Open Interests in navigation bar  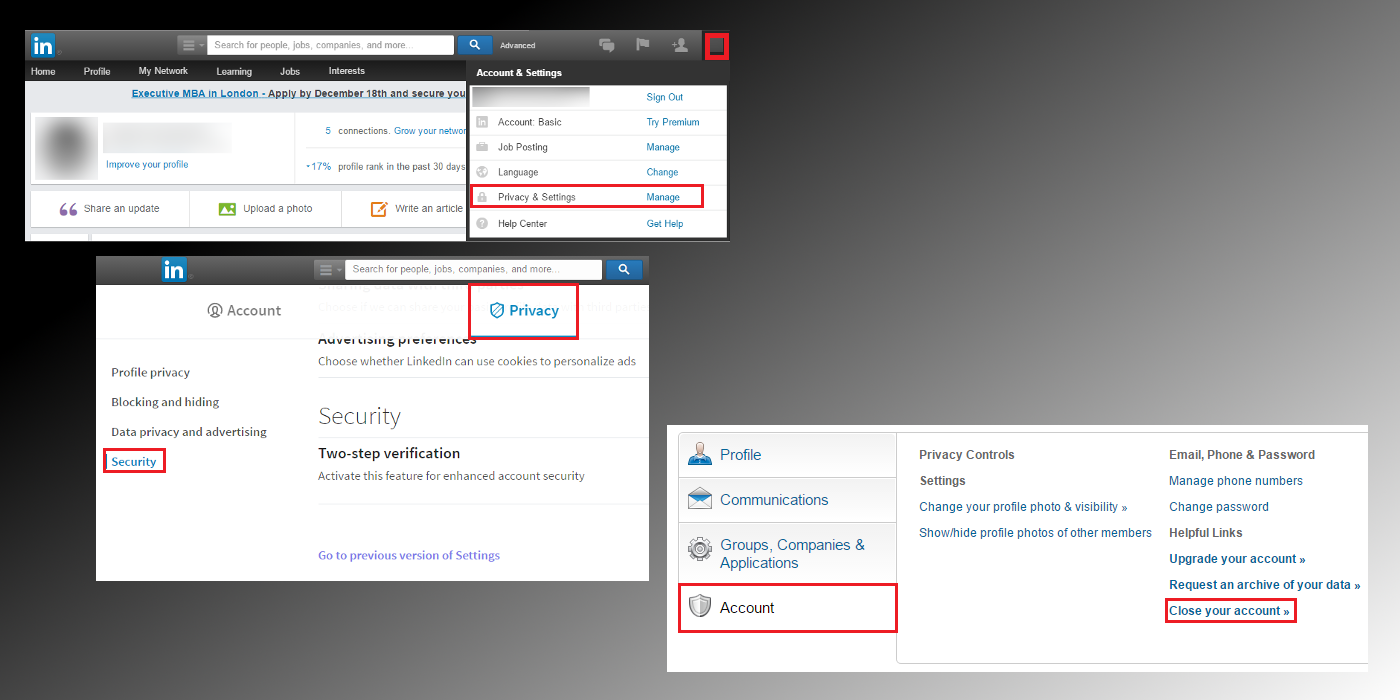pyautogui.click(x=347, y=72)
